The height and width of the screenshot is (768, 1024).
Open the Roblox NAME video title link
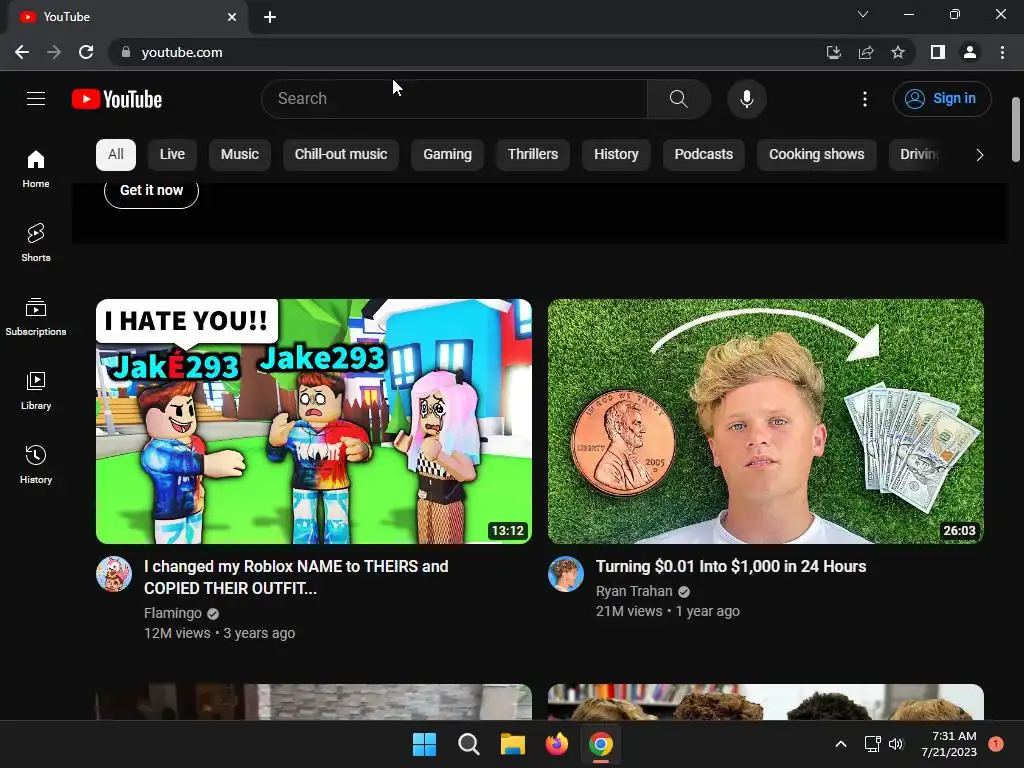click(x=296, y=577)
